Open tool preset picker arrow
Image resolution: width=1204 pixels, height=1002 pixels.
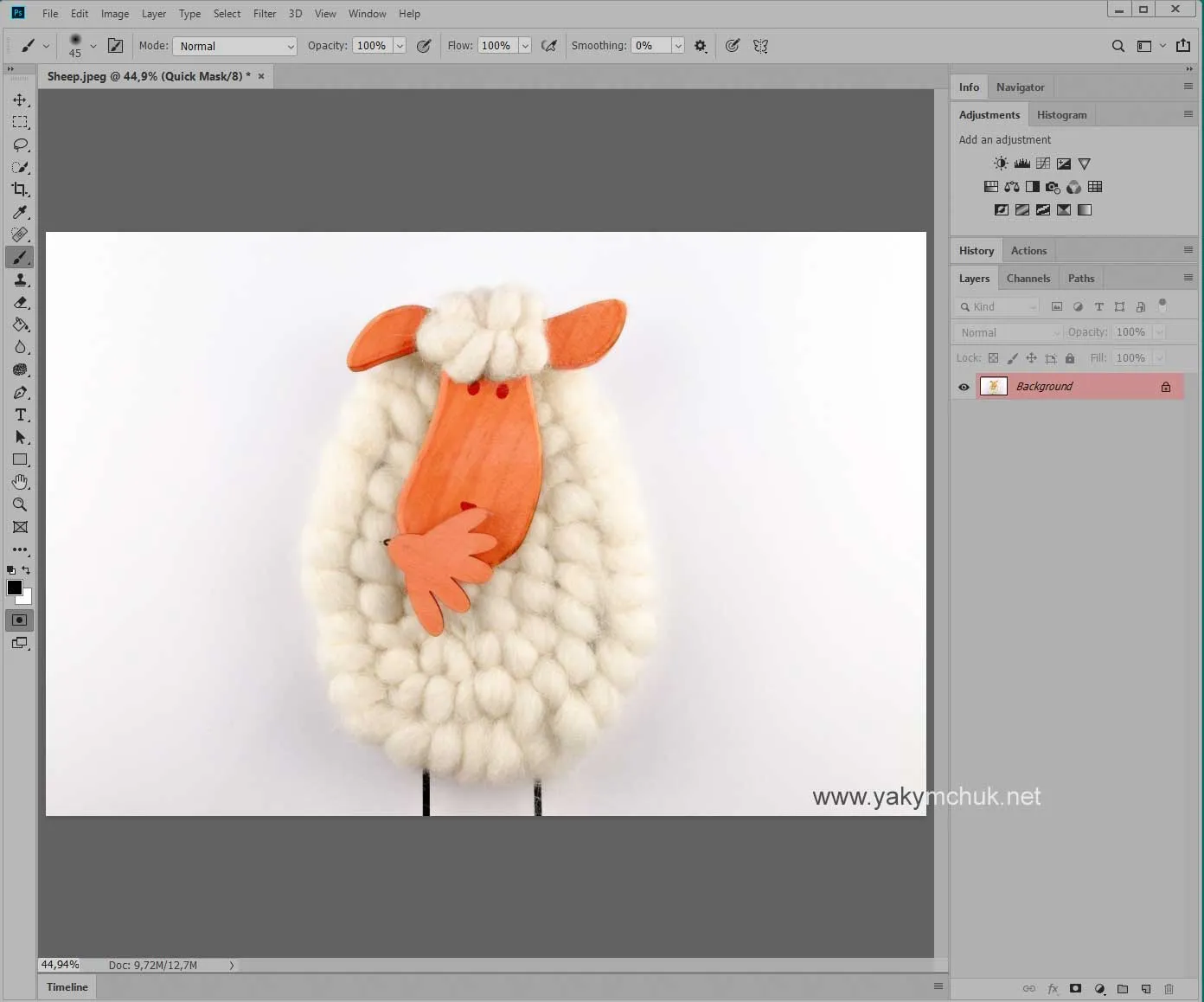tap(46, 46)
